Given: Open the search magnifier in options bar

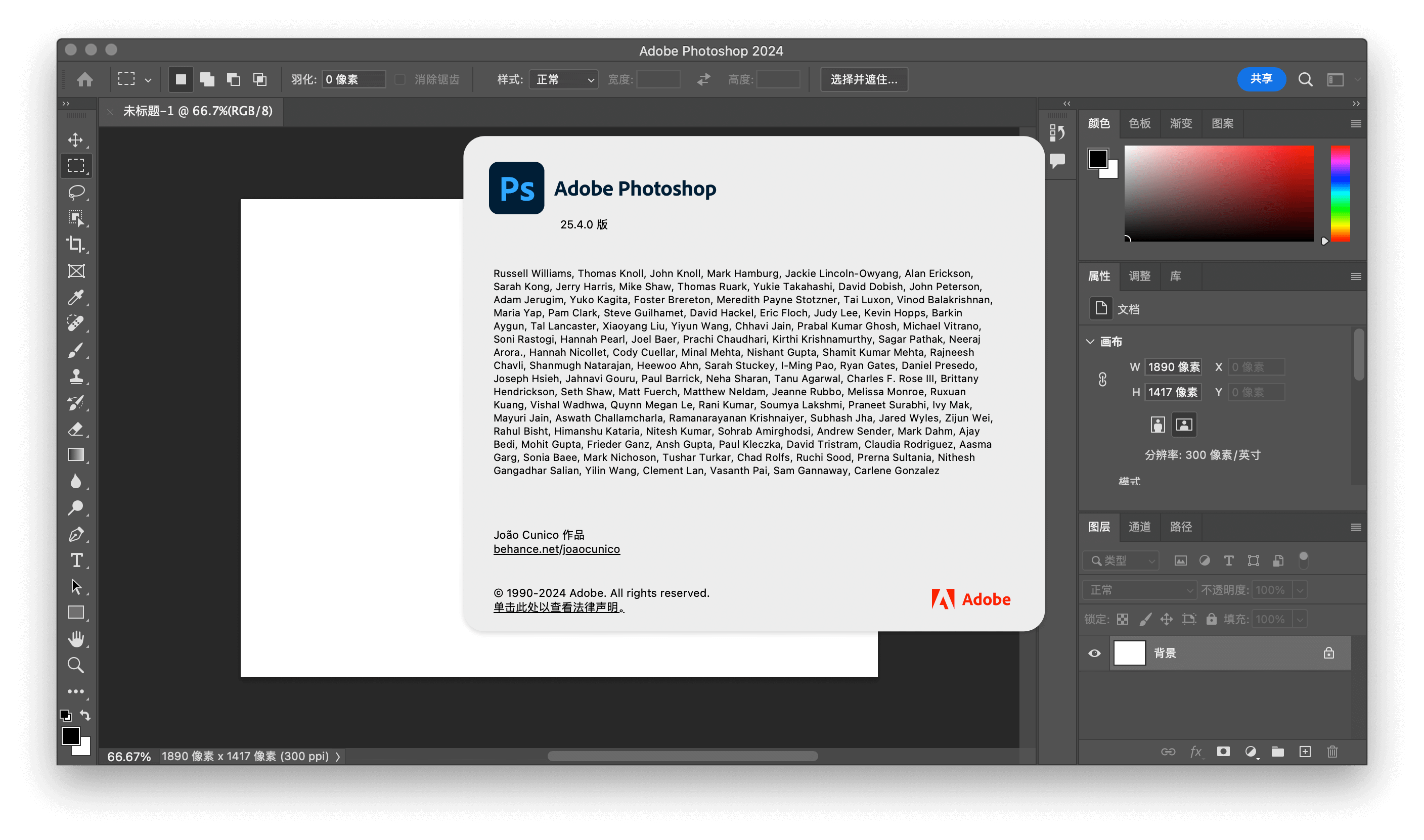Looking at the screenshot, I should 1306,79.
